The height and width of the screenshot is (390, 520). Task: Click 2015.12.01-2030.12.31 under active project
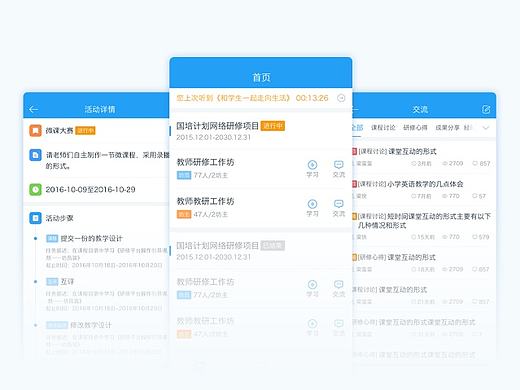point(213,137)
